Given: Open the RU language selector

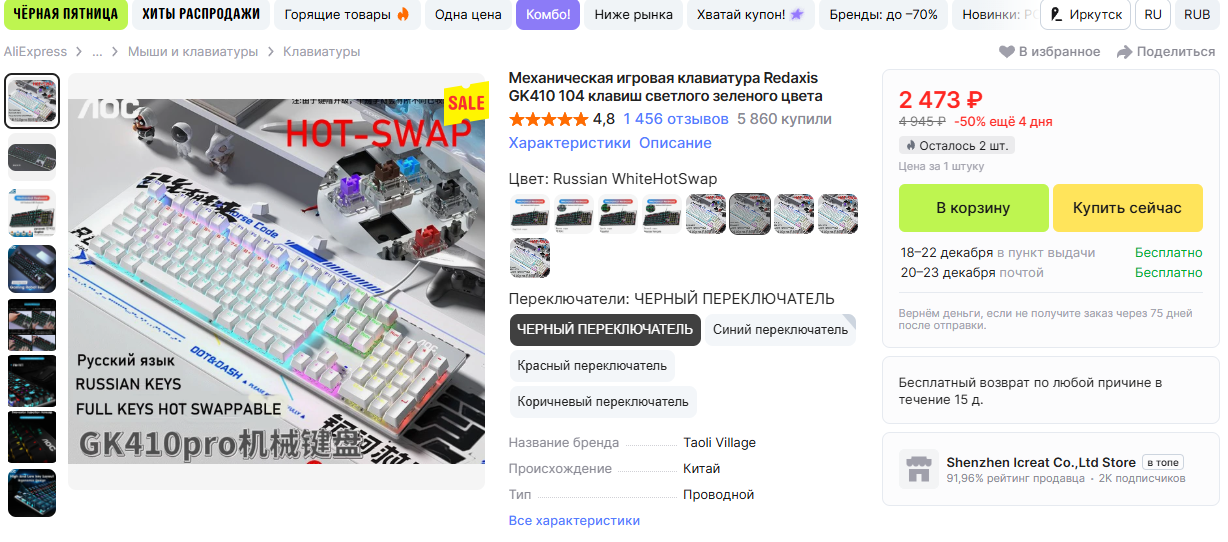Looking at the screenshot, I should [1153, 15].
